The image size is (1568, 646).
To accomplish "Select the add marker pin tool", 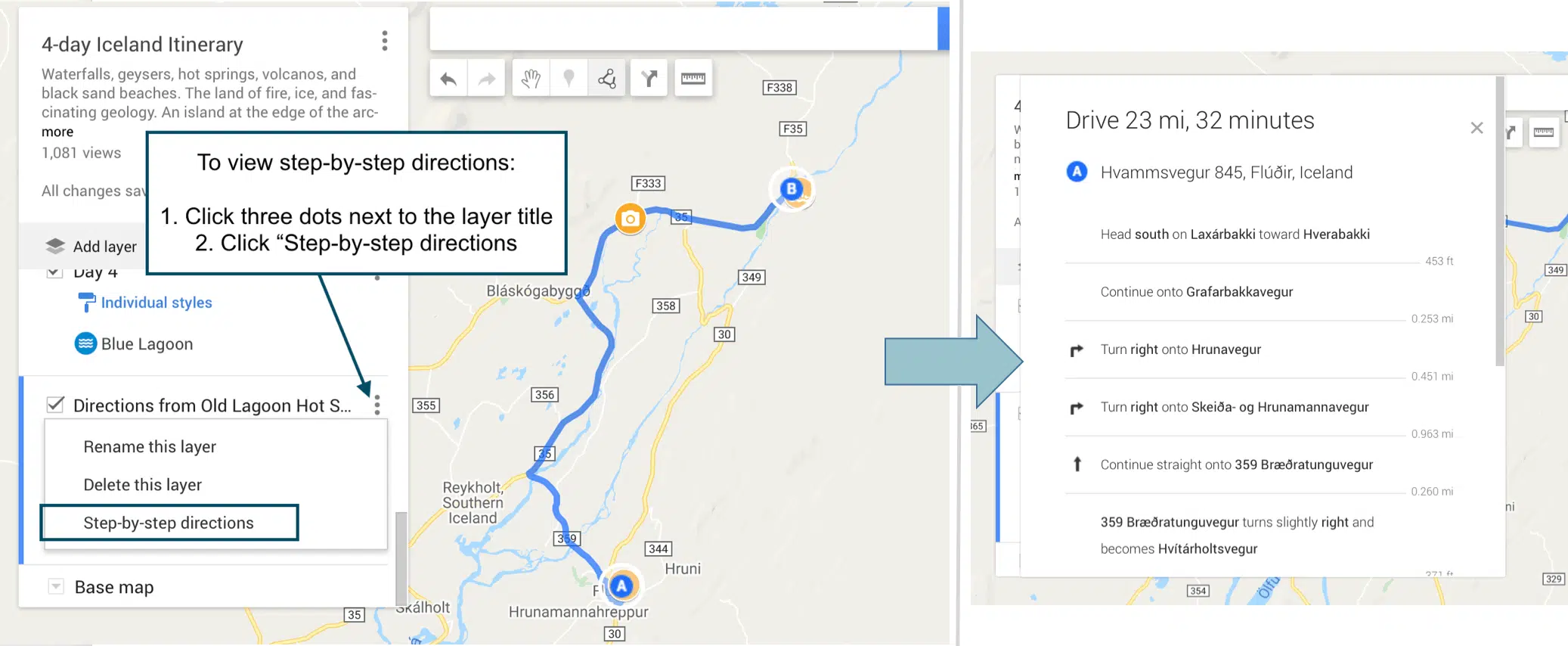I will pyautogui.click(x=569, y=79).
